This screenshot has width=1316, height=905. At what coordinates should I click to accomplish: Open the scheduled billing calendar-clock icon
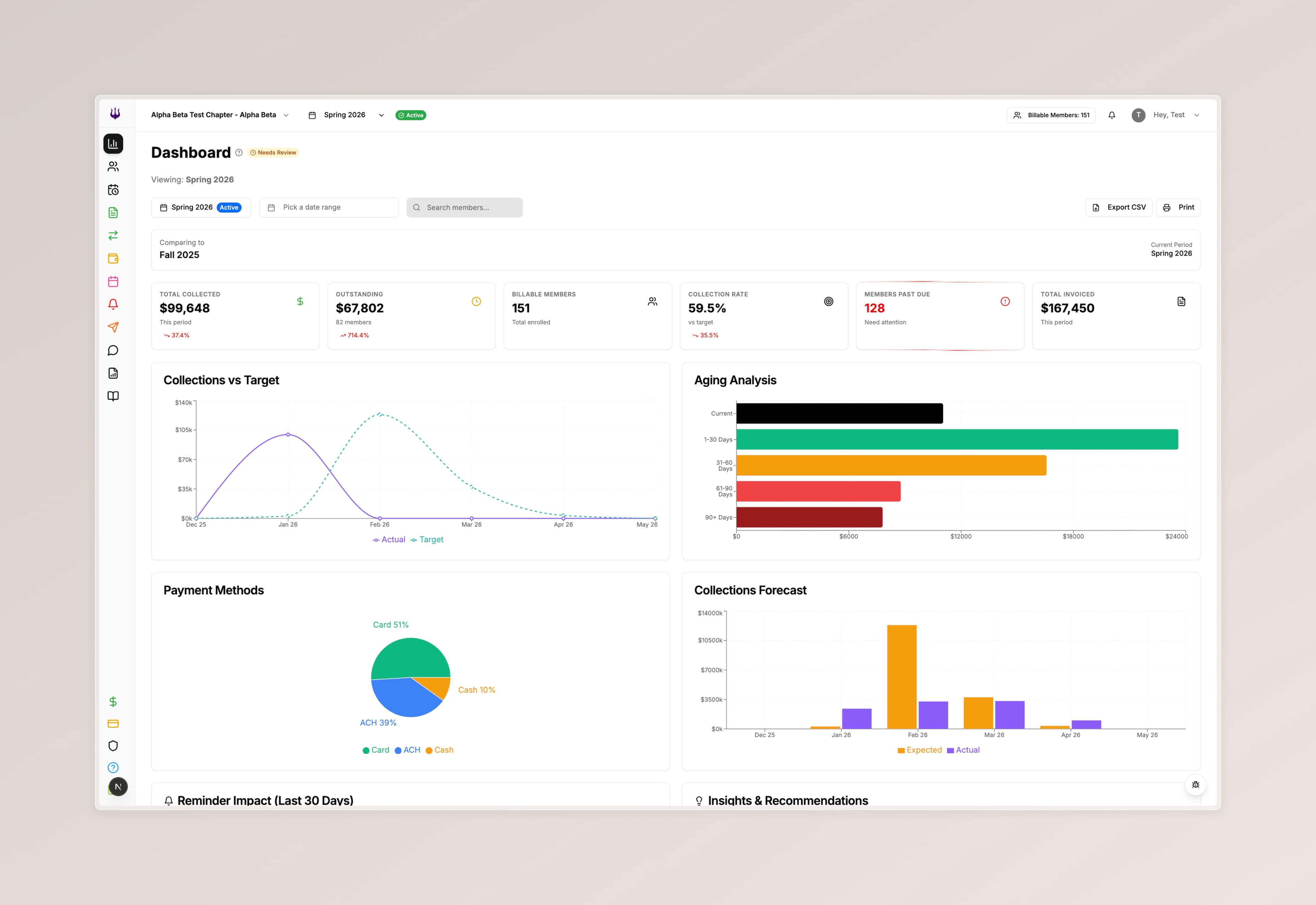click(x=113, y=189)
